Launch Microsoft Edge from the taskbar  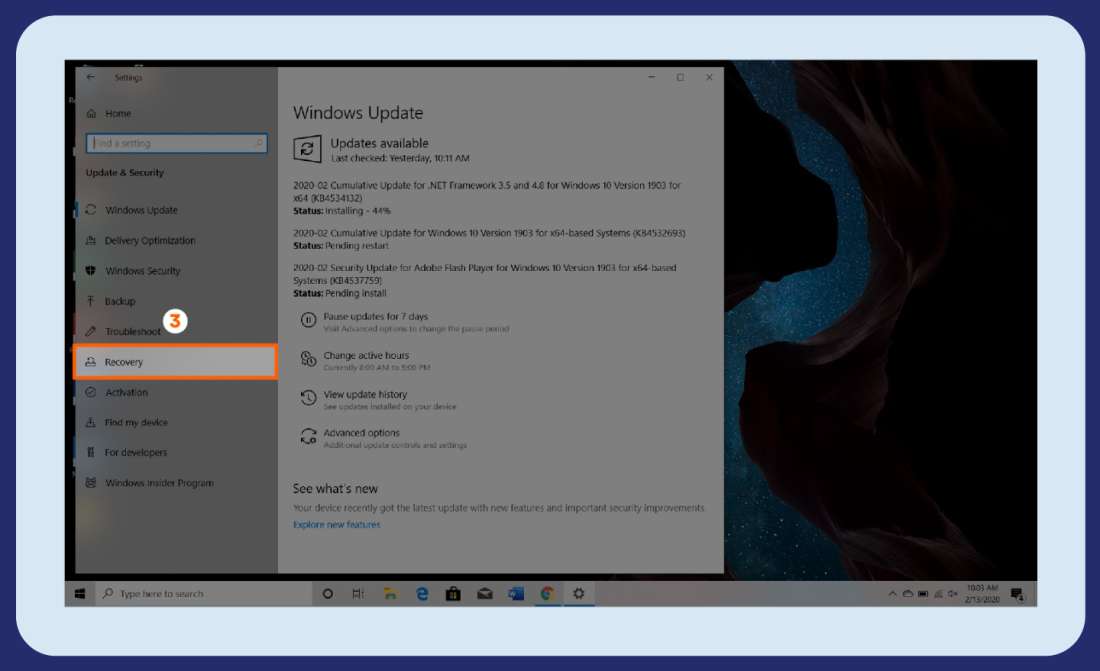click(x=421, y=593)
